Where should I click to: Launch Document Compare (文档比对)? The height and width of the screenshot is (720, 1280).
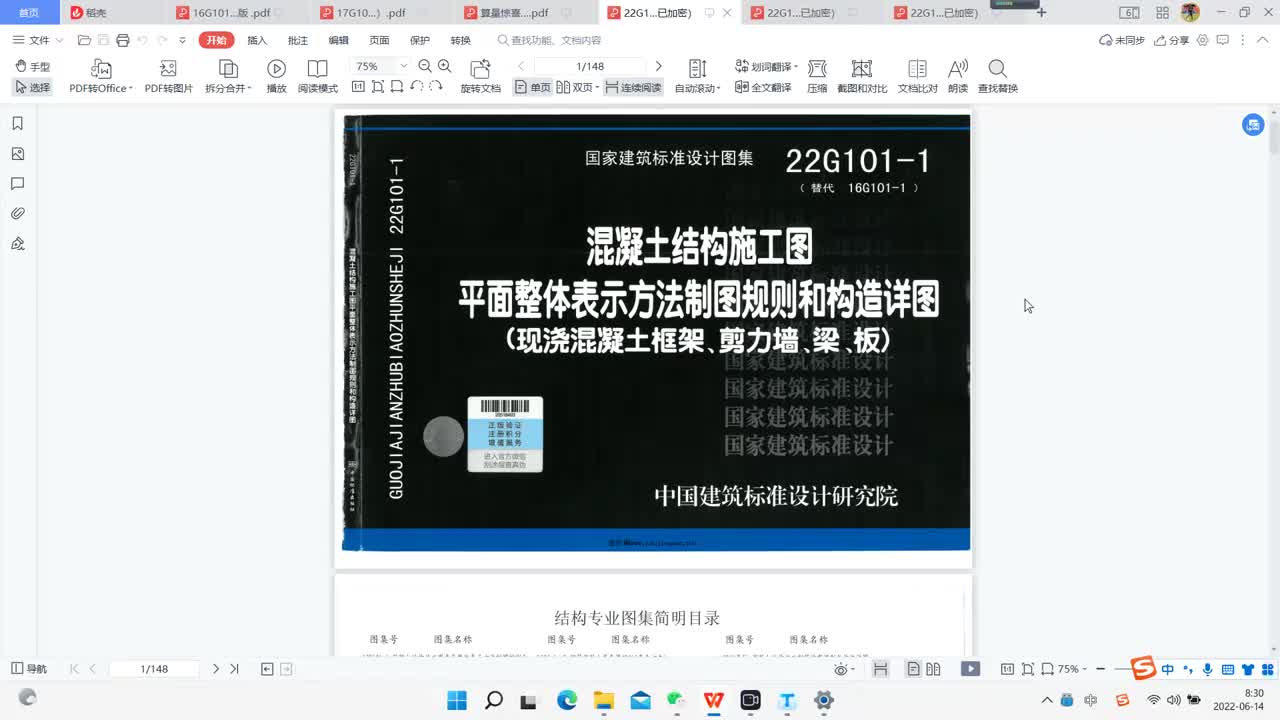click(917, 76)
